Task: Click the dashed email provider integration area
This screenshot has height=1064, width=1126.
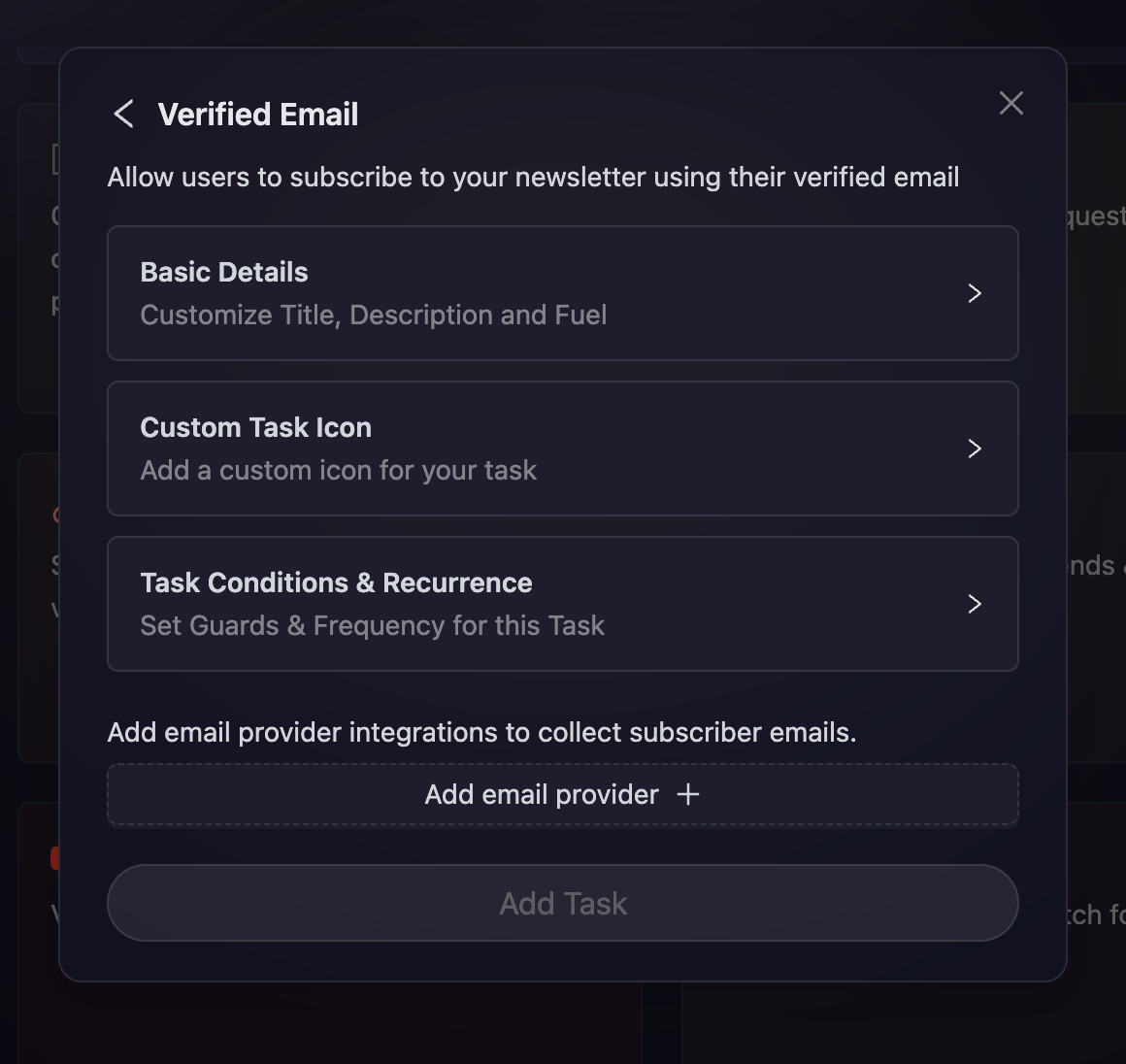Action: (563, 794)
